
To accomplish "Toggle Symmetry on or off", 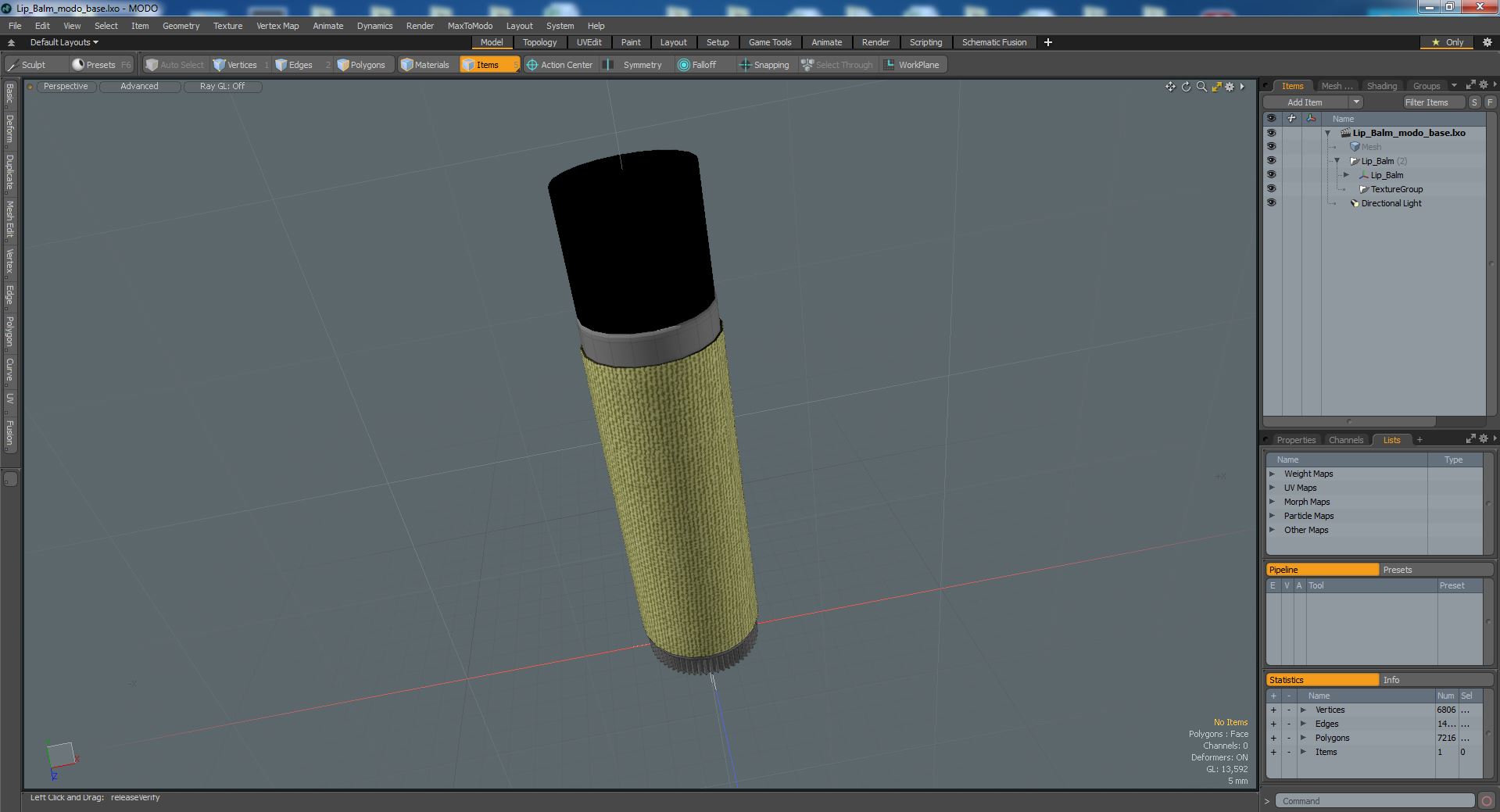I will coord(634,65).
